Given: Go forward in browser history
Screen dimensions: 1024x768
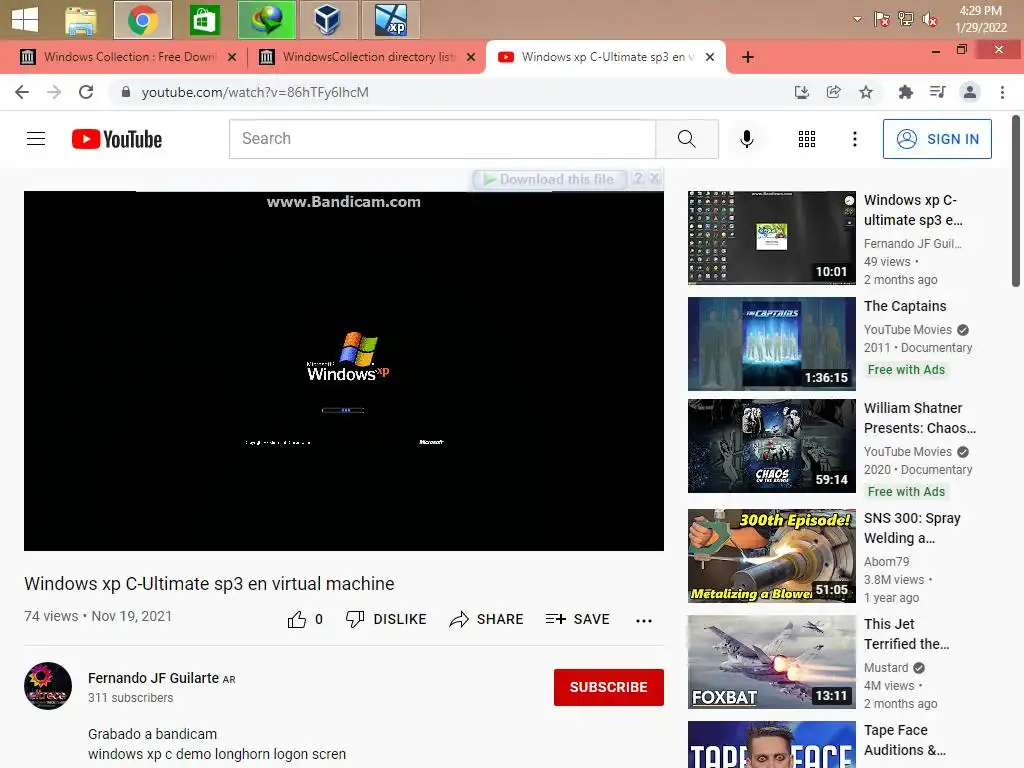Looking at the screenshot, I should click(54, 92).
